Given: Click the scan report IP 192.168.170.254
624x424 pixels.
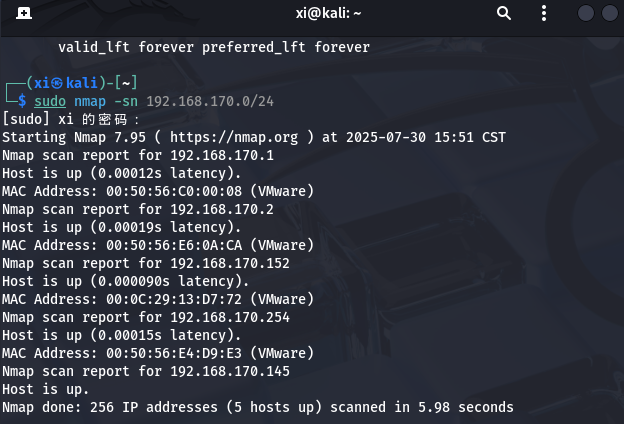Looking at the screenshot, I should pos(230,317).
